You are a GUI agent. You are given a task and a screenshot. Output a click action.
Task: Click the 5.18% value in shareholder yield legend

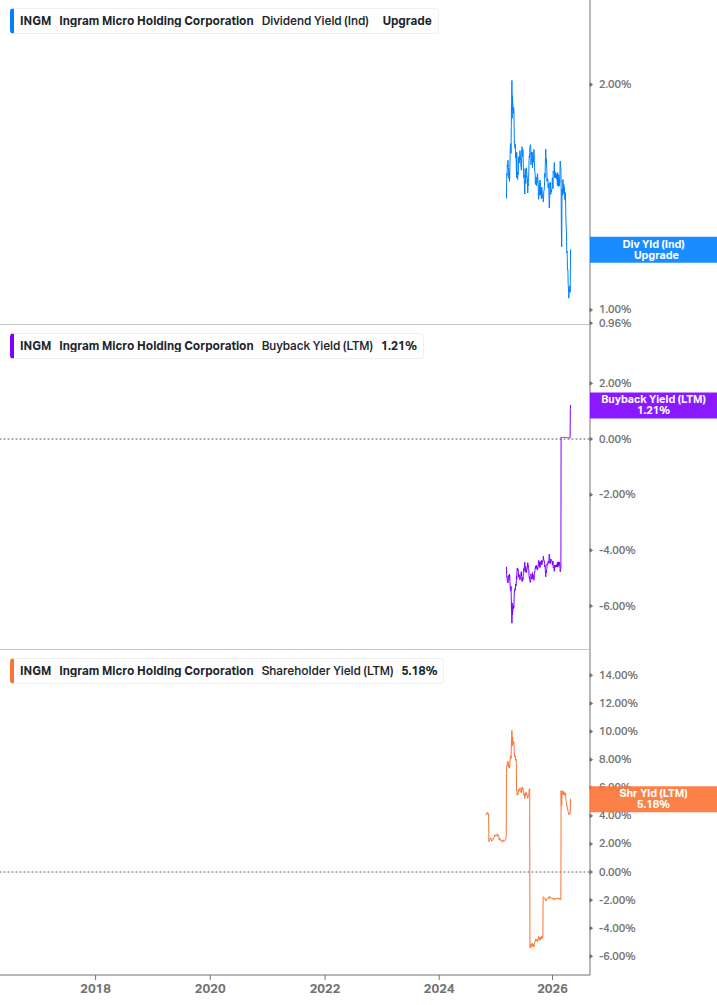(x=420, y=671)
